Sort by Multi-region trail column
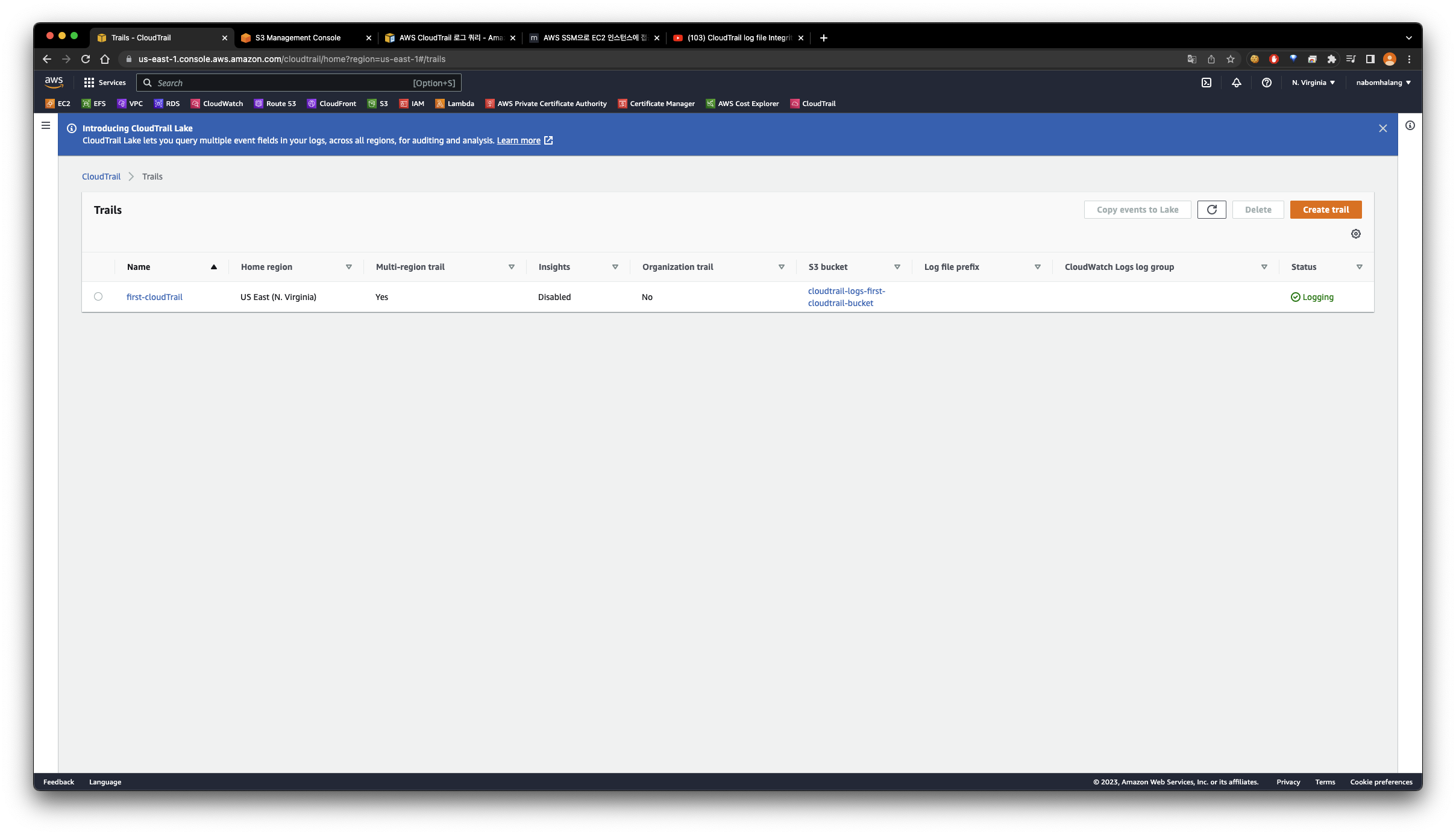 coord(445,267)
